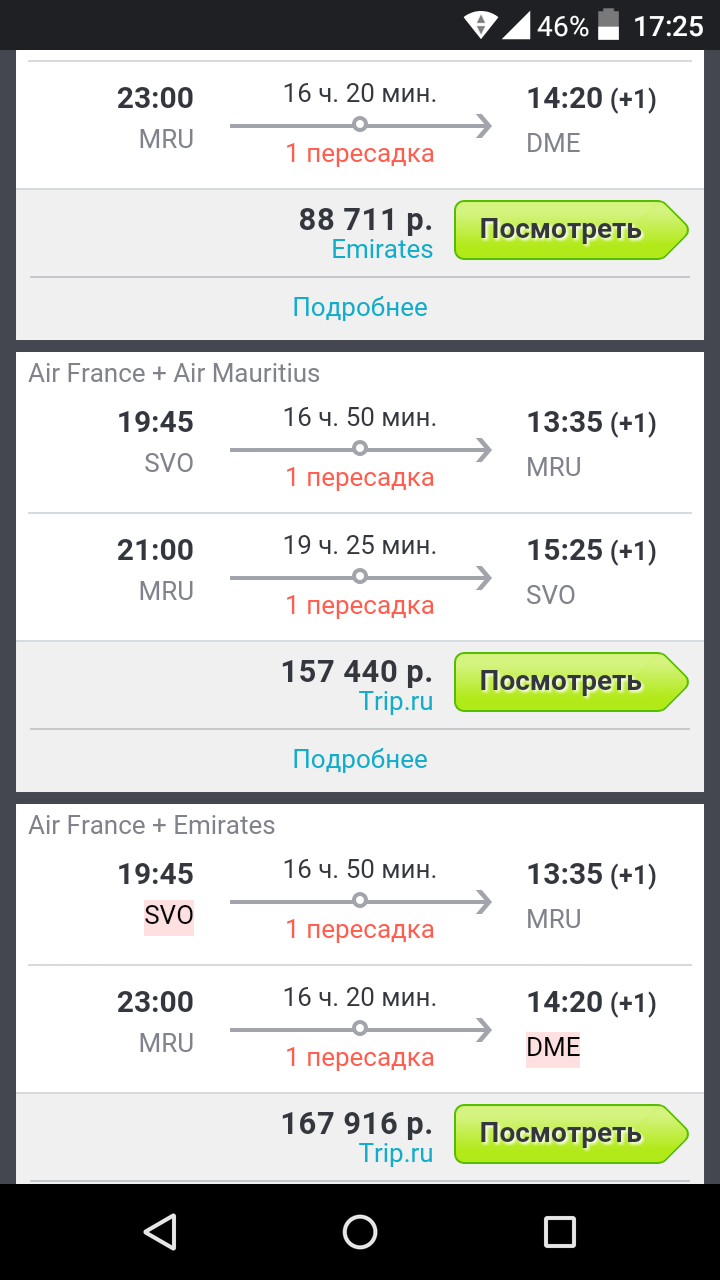Tap the highlighted DME arrival airport code
Image resolution: width=720 pixels, height=1280 pixels.
pyautogui.click(x=553, y=1047)
